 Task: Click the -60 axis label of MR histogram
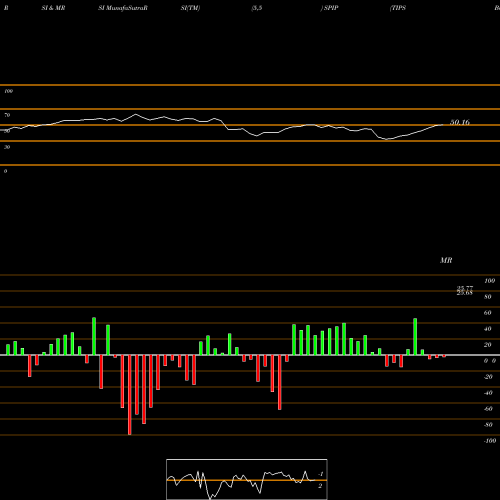(x=488, y=409)
